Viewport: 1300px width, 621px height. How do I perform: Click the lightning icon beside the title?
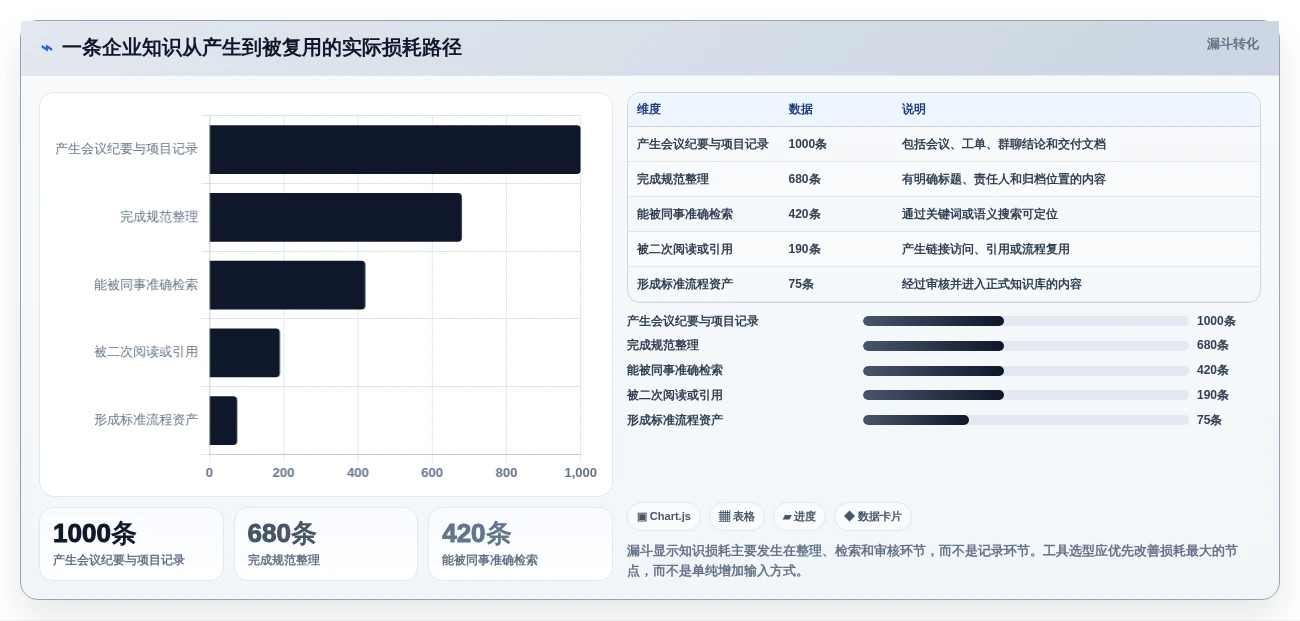coord(47,47)
